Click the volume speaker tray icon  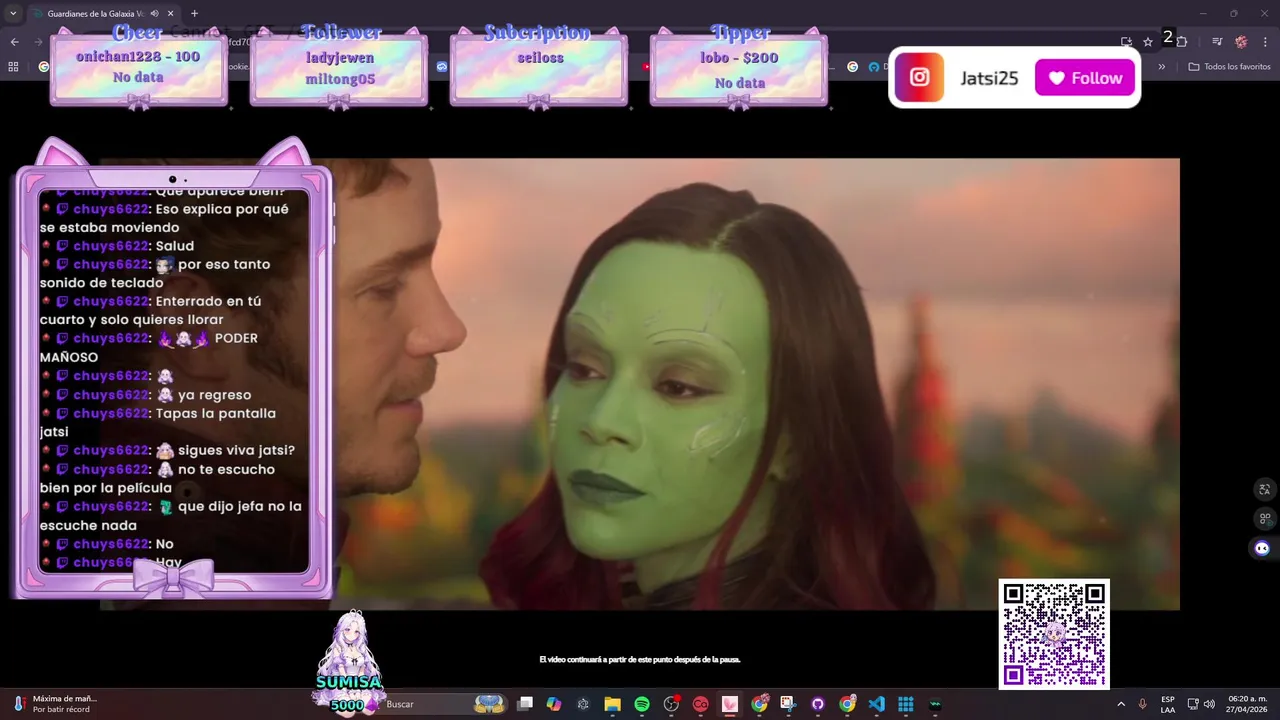coord(1209,704)
